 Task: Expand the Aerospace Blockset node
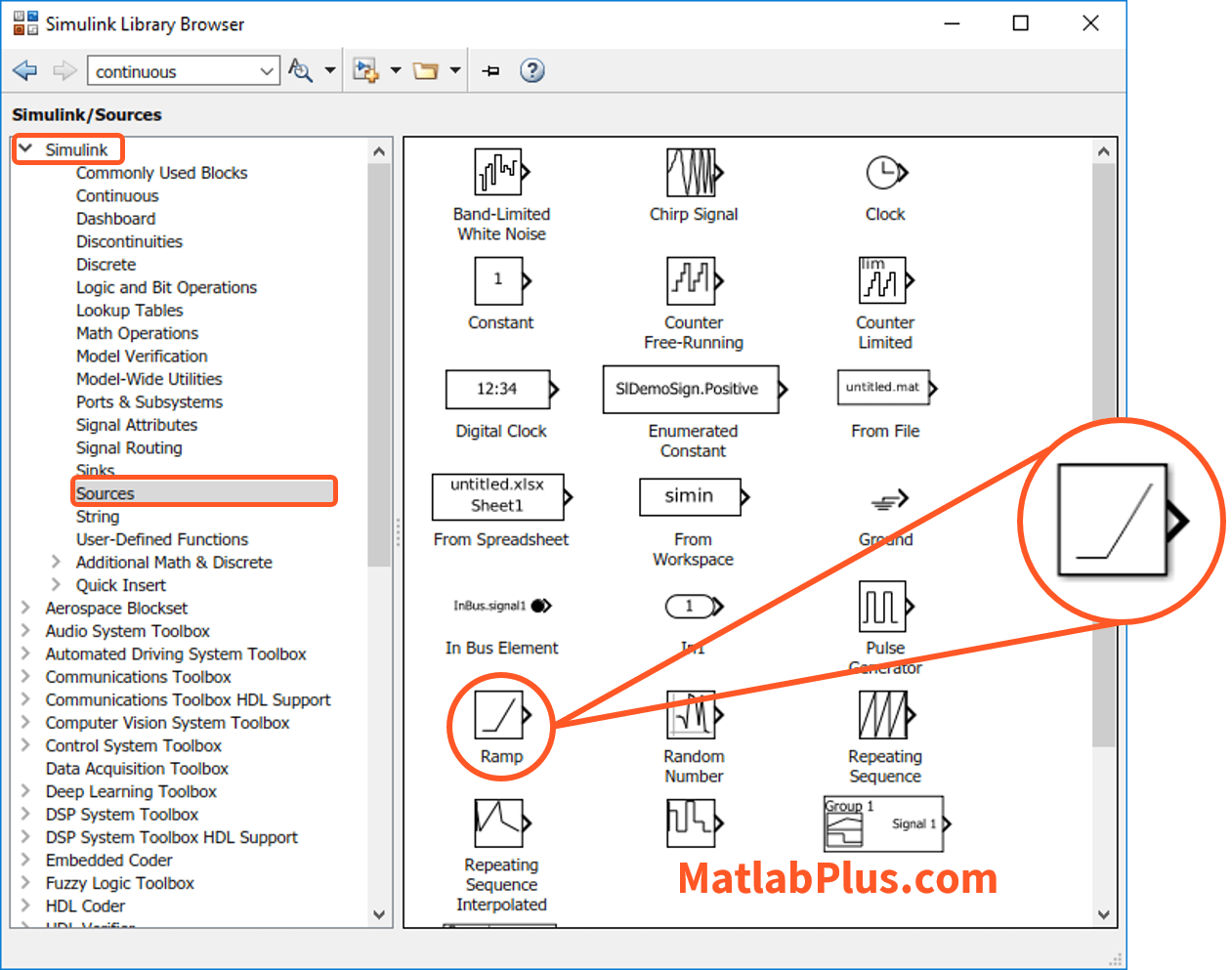(26, 608)
